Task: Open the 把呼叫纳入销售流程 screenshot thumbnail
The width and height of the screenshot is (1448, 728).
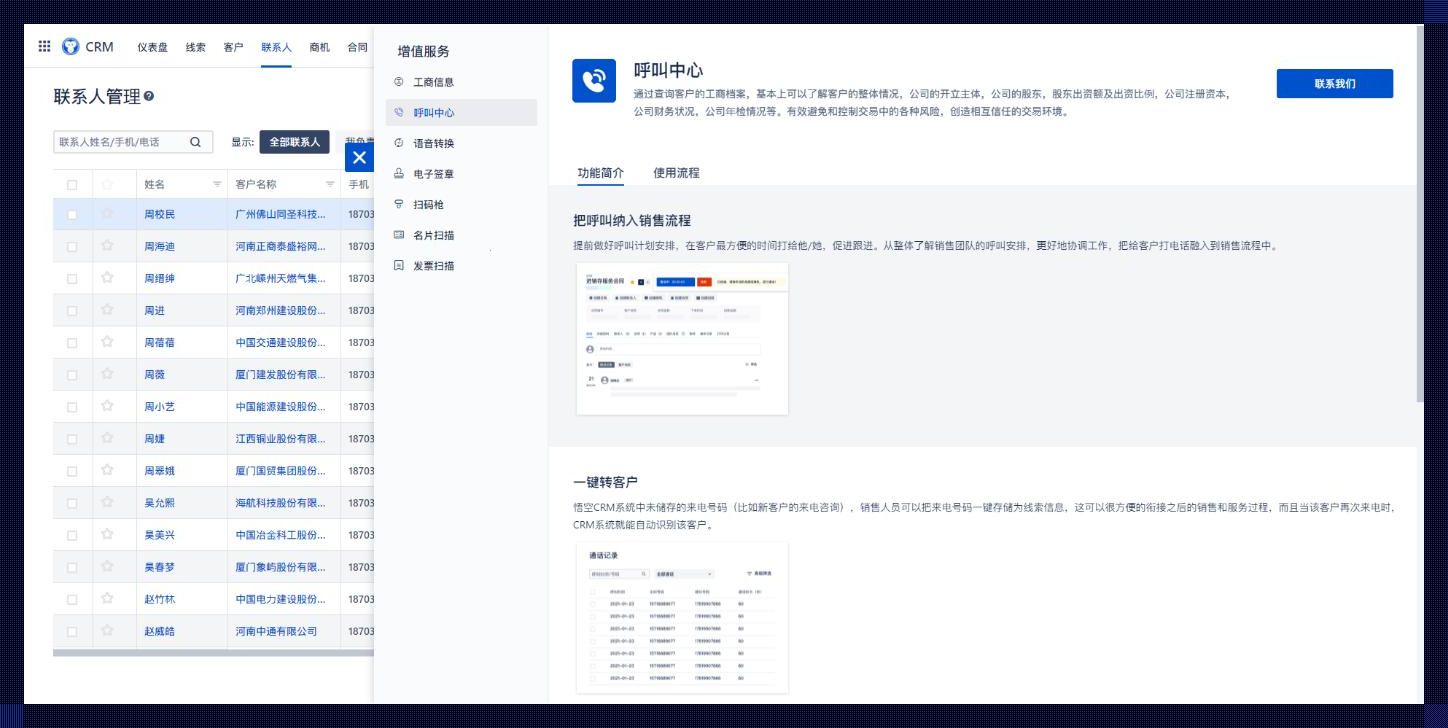Action: [683, 339]
